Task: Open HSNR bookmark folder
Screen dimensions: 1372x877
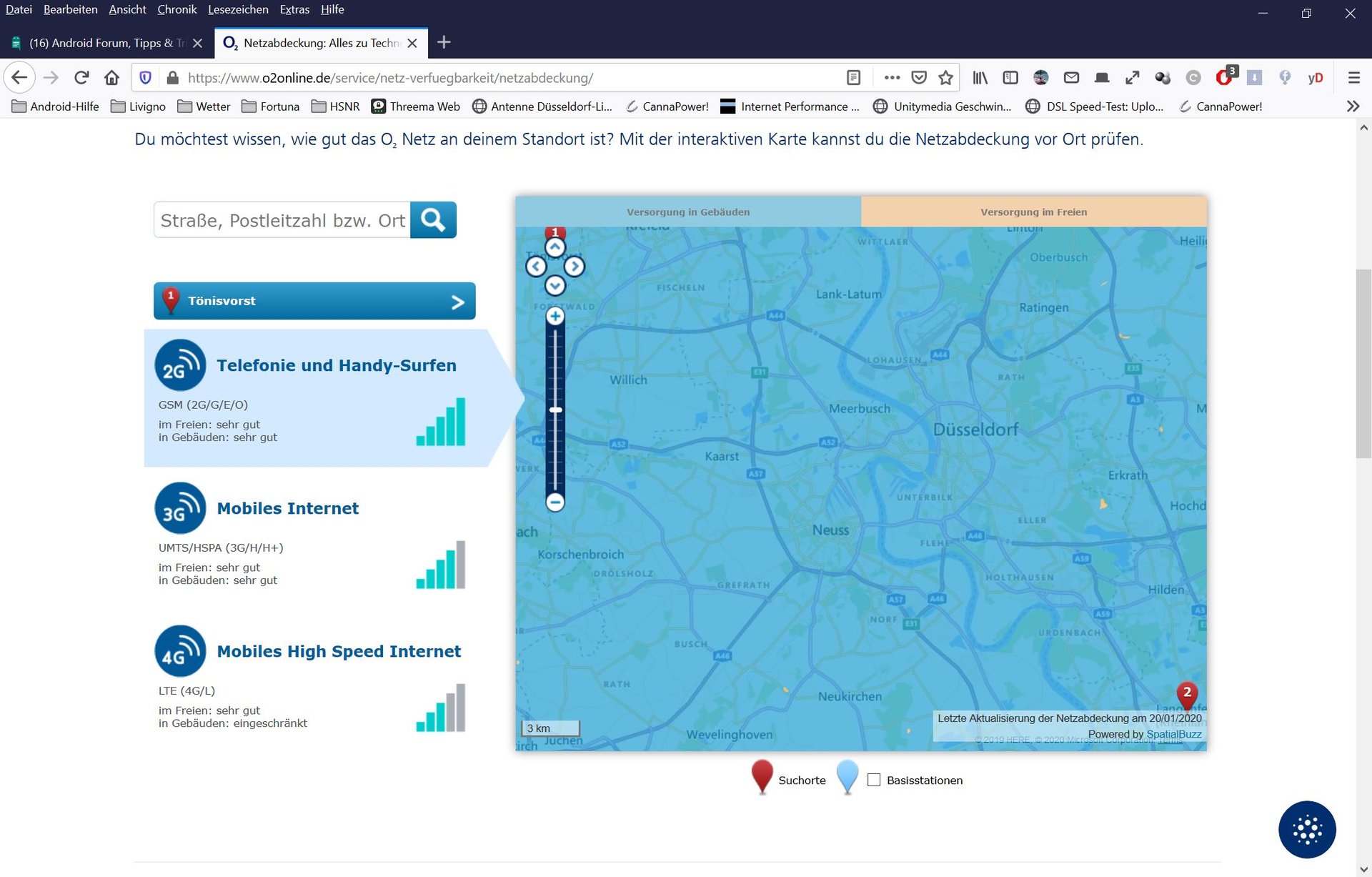Action: click(x=336, y=106)
